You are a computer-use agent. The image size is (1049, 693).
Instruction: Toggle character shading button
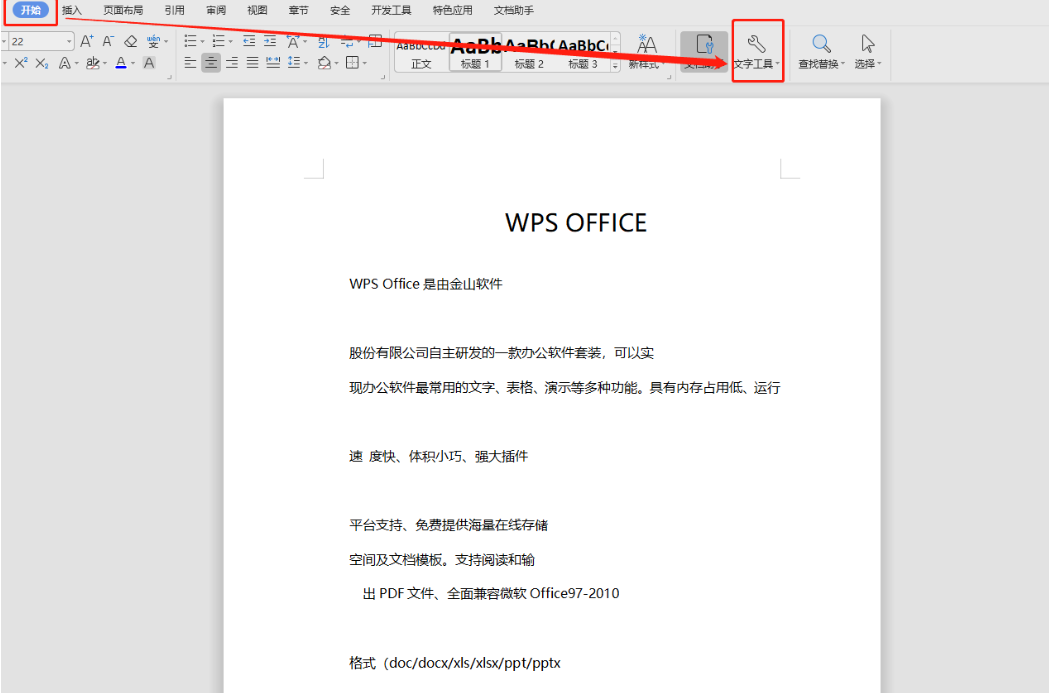(149, 63)
